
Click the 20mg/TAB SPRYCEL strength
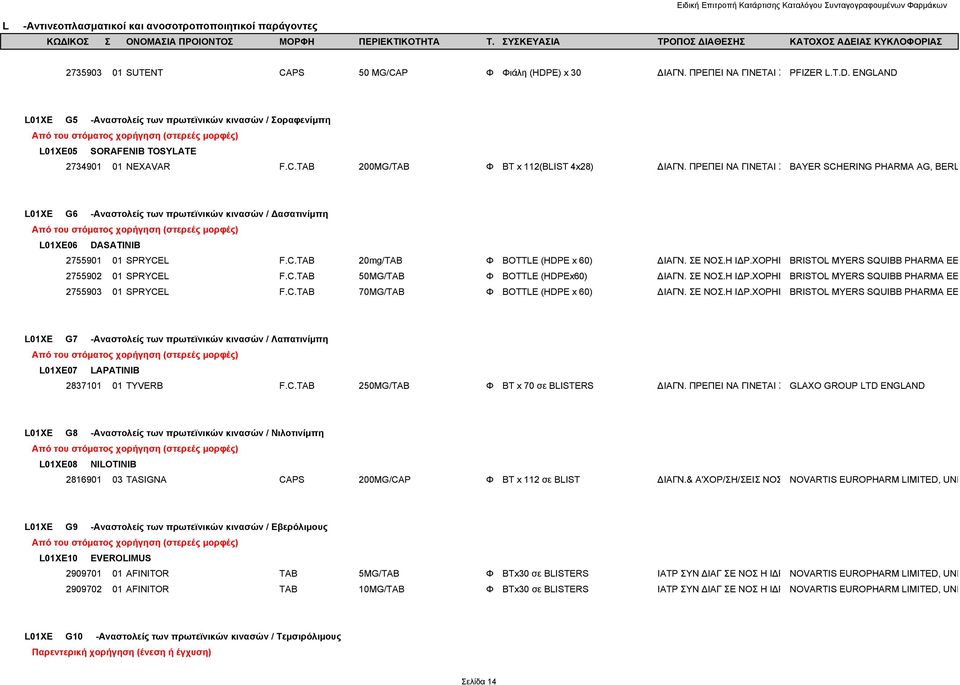380,261
